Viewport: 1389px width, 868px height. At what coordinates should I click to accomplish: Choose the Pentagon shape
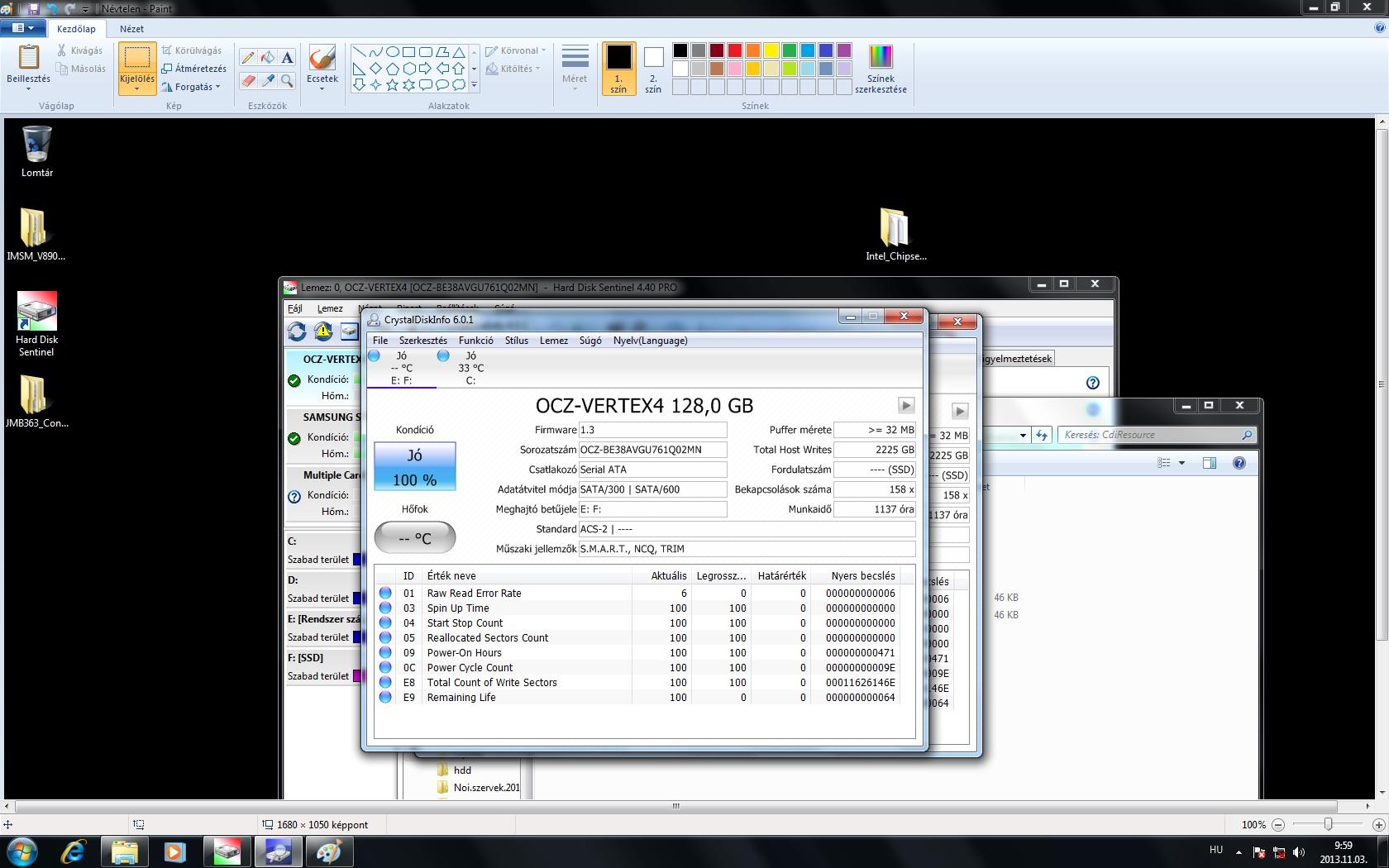[x=393, y=68]
